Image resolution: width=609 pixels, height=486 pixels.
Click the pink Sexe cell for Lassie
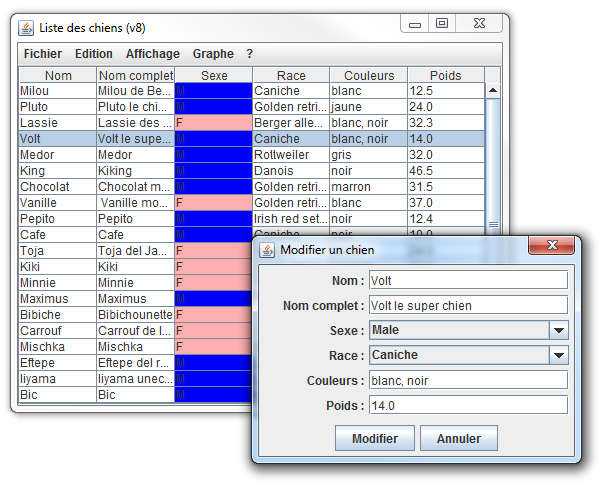[x=213, y=123]
